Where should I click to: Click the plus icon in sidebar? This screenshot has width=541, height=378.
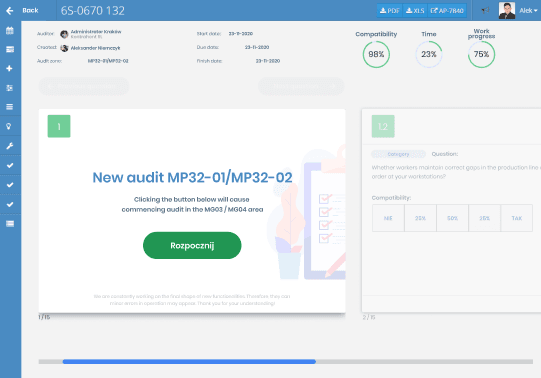10,69
